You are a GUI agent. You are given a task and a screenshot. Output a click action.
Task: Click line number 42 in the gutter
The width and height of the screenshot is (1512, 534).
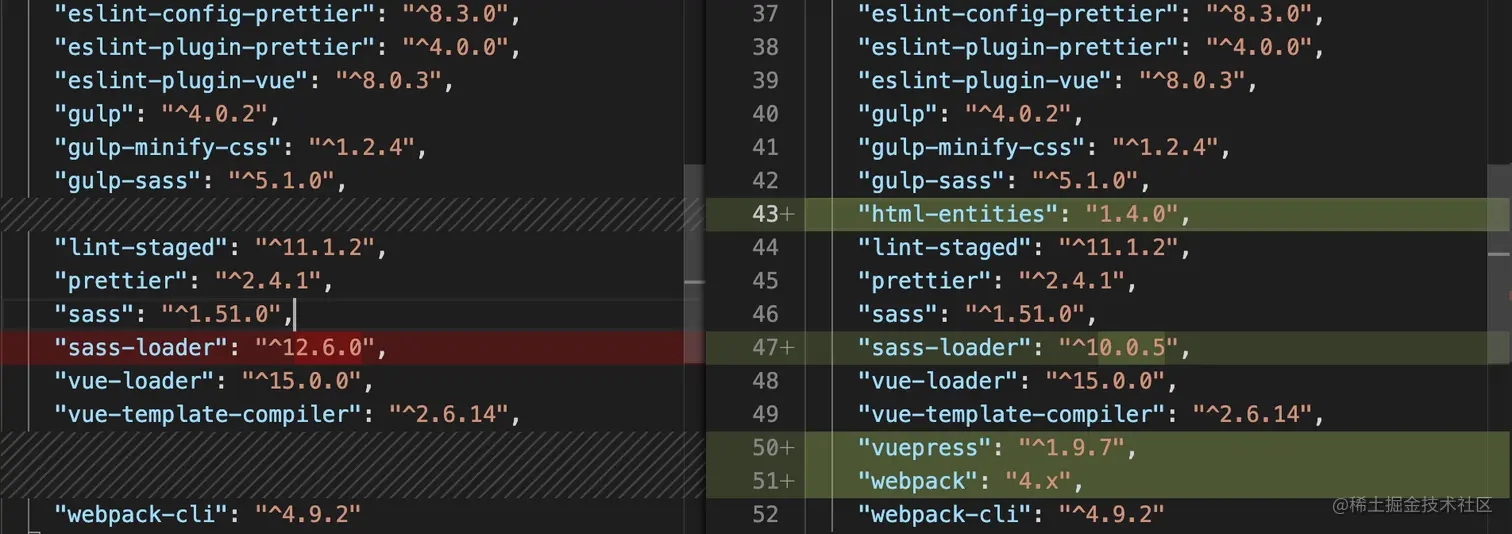765,181
